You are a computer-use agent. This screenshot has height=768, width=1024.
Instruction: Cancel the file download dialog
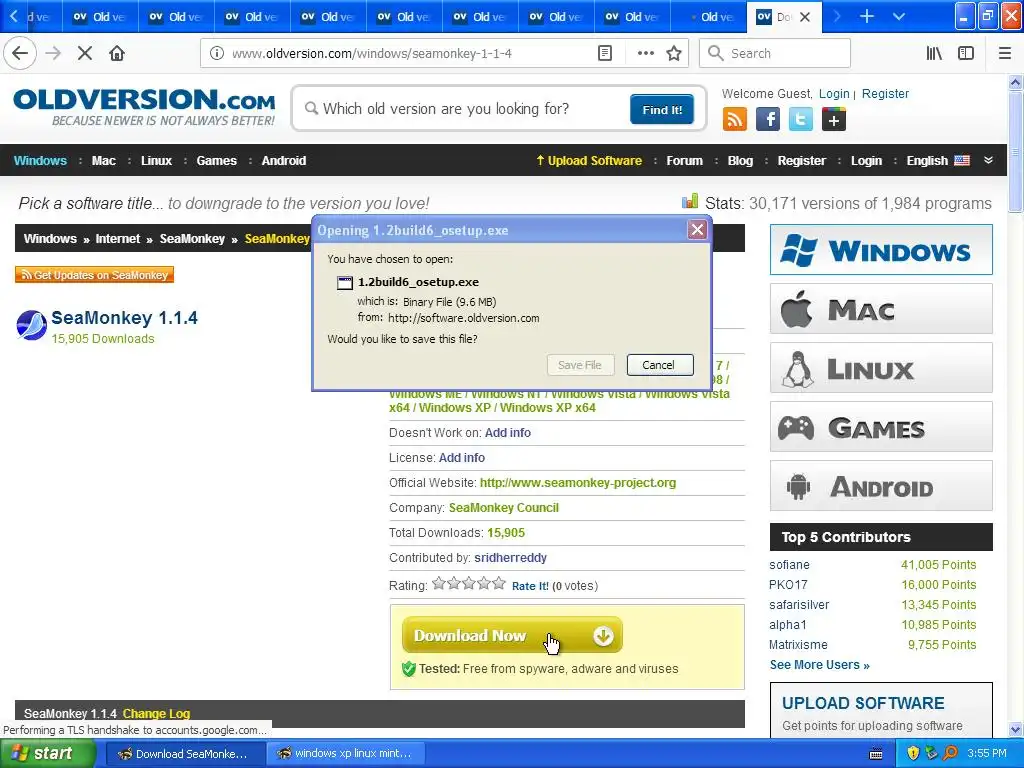(x=660, y=364)
